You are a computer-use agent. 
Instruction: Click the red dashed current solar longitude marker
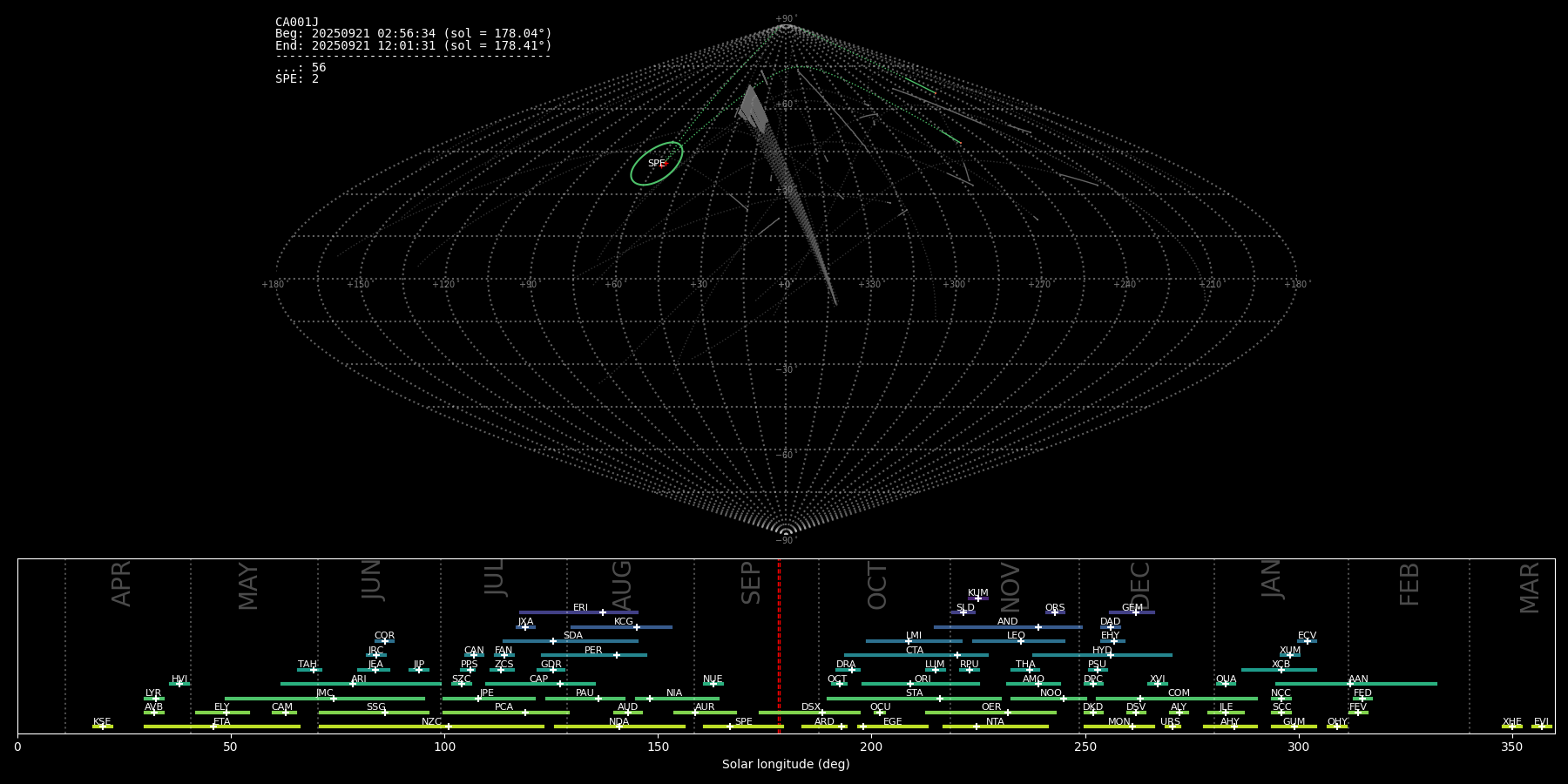(x=779, y=645)
